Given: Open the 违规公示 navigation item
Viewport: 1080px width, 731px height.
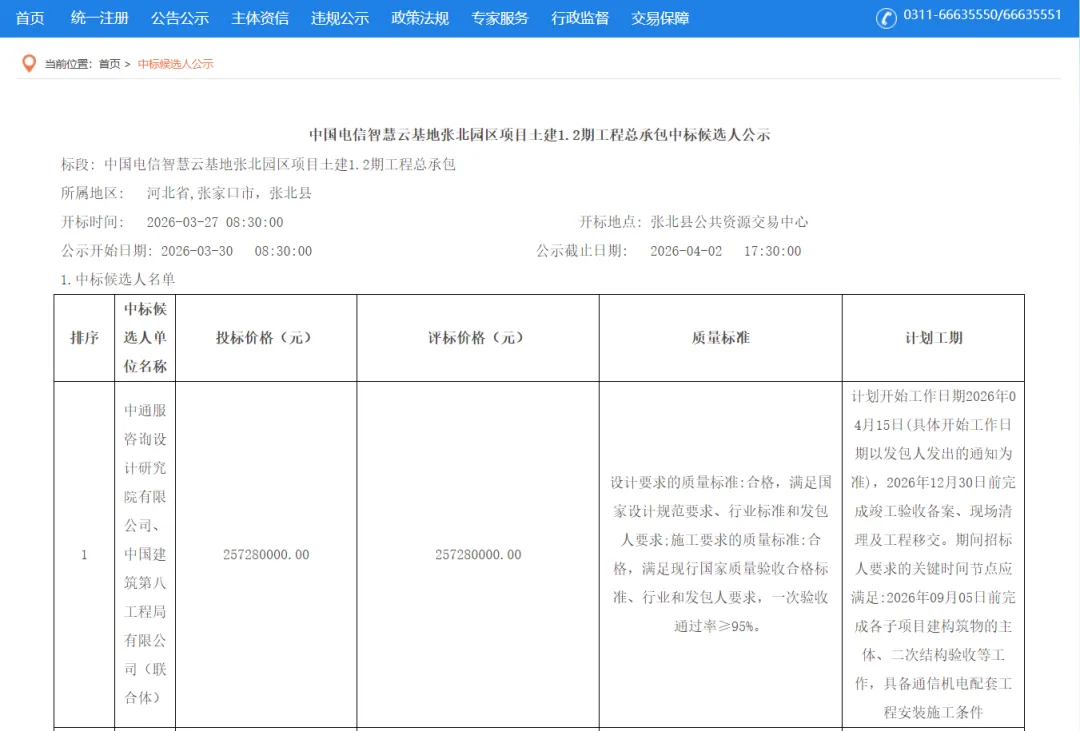Looking at the screenshot, I should [340, 18].
